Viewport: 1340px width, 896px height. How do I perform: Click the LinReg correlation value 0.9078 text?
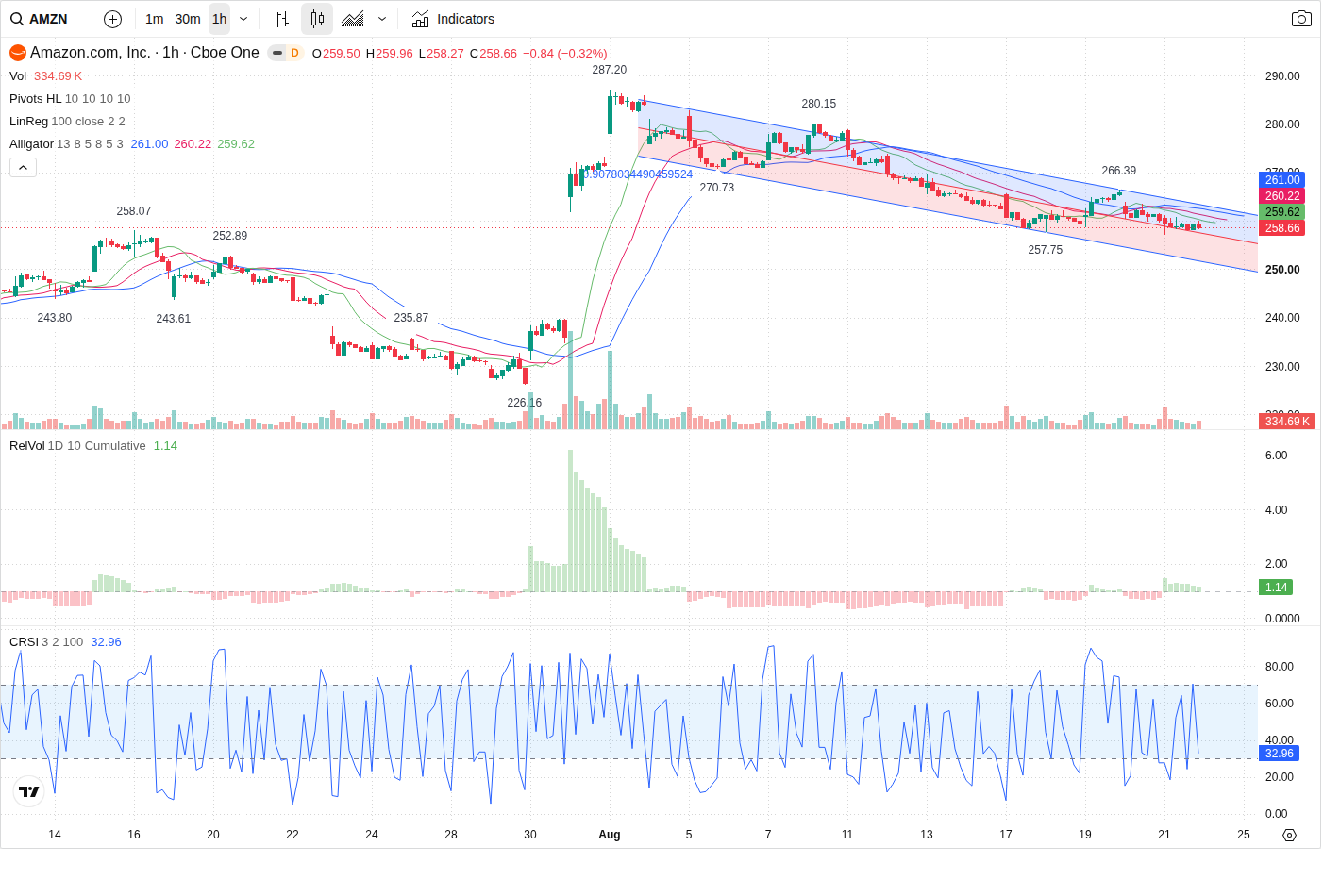tap(639, 174)
